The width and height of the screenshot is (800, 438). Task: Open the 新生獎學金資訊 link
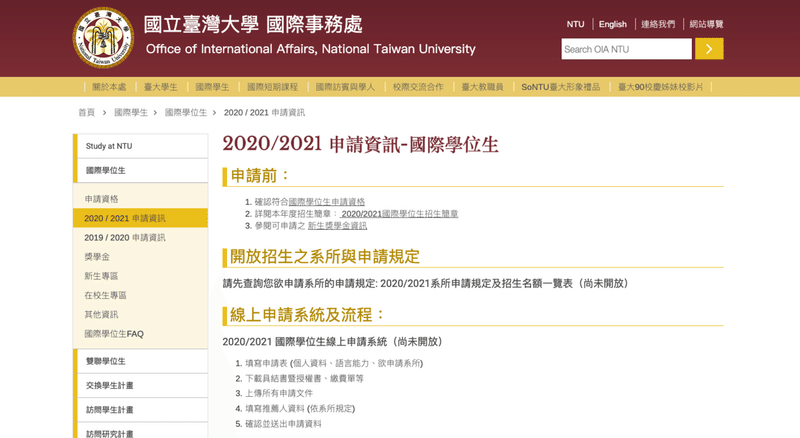pyautogui.click(x=337, y=226)
